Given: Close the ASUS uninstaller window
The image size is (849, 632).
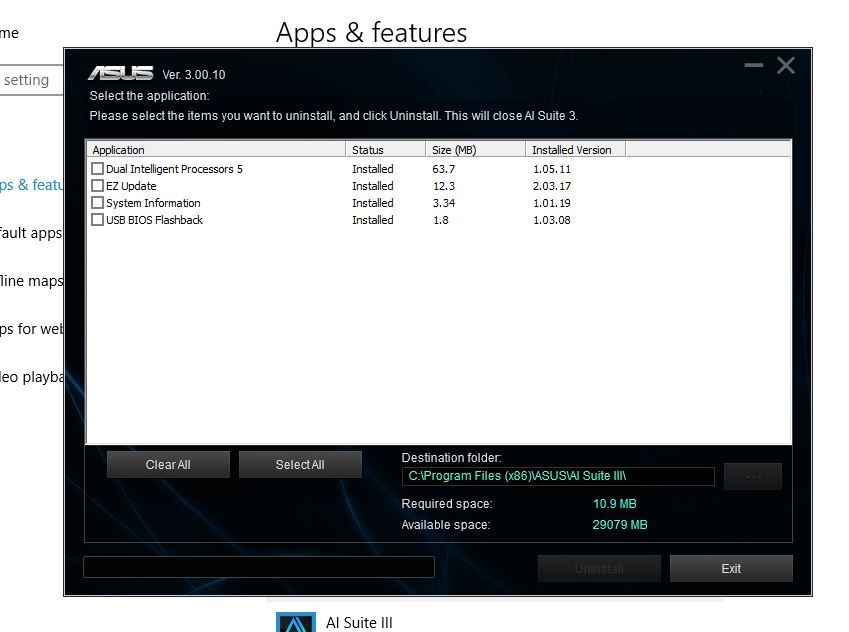Looking at the screenshot, I should (x=786, y=66).
